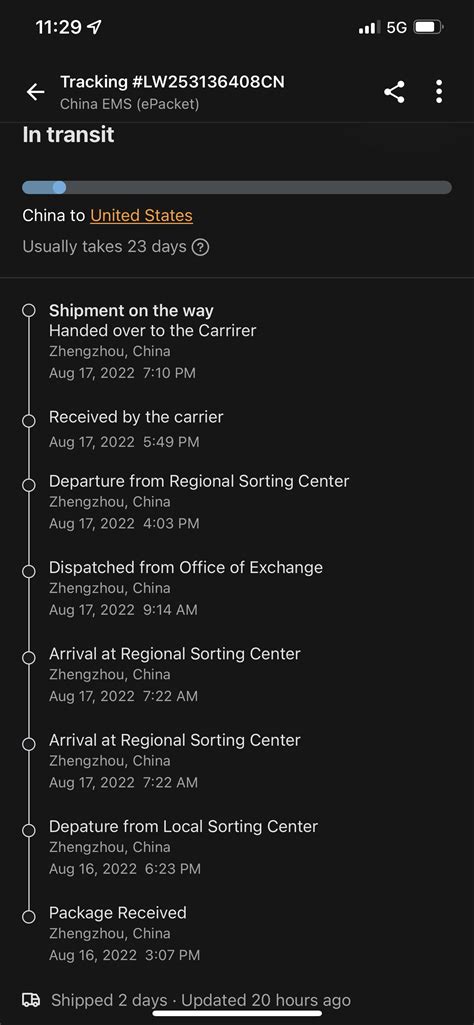
Task: Tap Shipped 2 days updated status line
Action: (x=201, y=1000)
